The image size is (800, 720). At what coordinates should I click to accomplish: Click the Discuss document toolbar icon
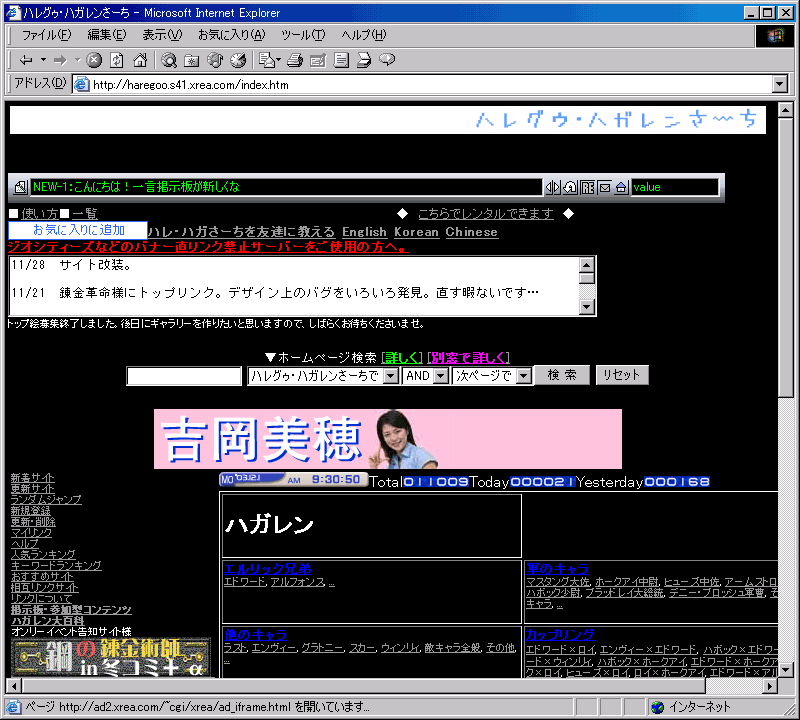coord(341,60)
